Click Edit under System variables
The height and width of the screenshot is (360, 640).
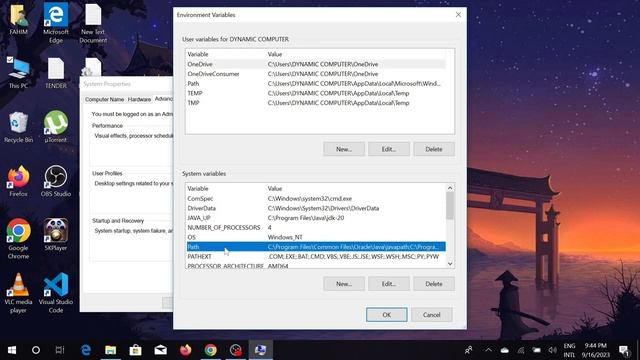click(x=389, y=284)
